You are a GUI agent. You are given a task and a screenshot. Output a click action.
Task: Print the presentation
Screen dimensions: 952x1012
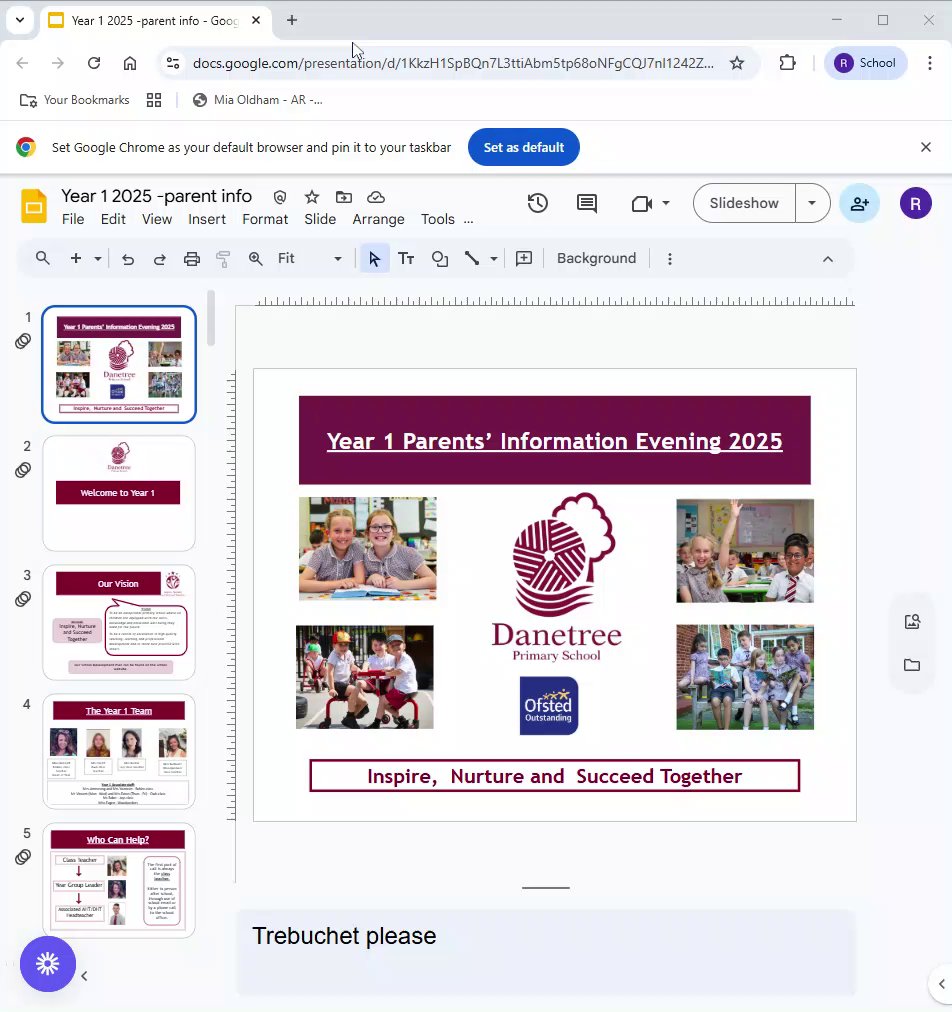tap(192, 259)
